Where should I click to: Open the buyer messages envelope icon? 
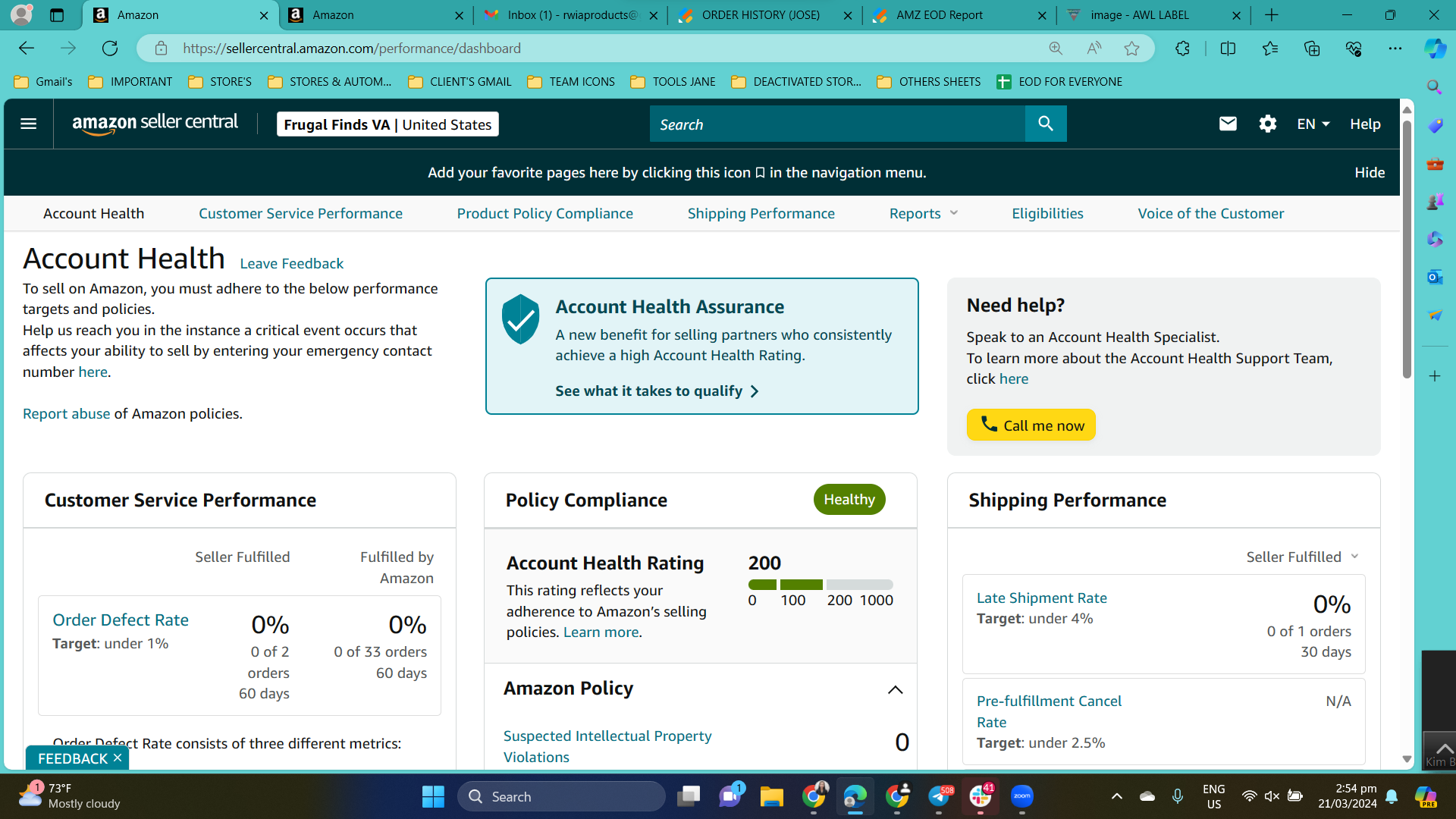[1228, 124]
